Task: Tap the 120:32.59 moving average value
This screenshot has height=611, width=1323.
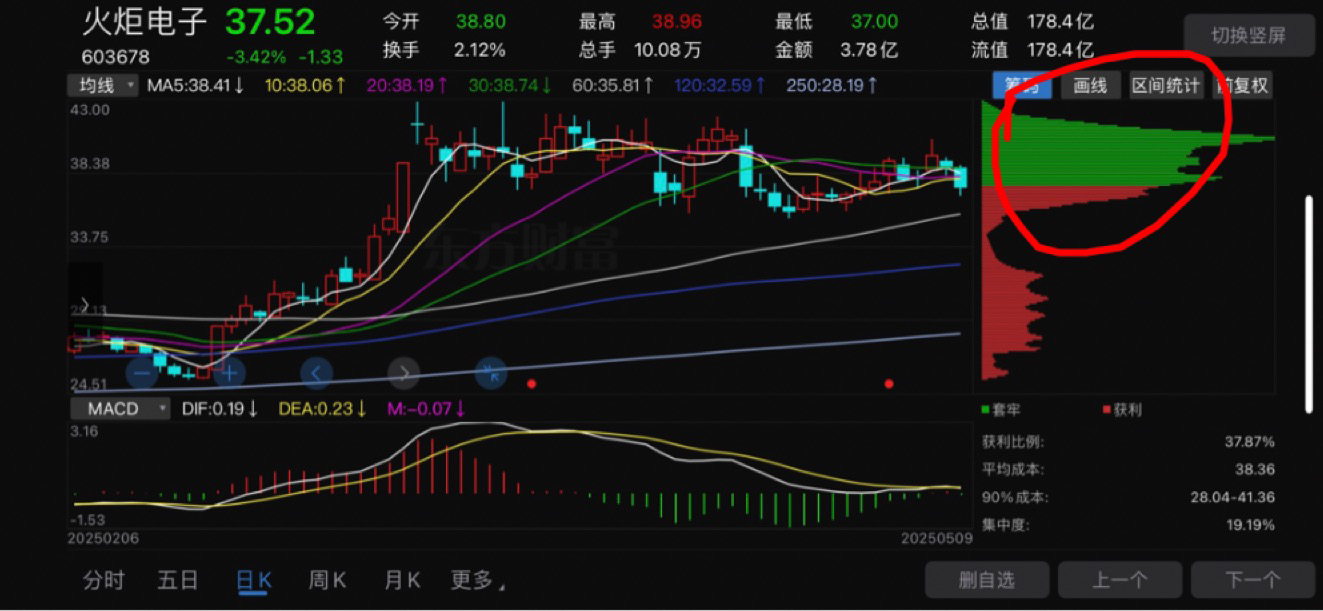Action: 720,86
